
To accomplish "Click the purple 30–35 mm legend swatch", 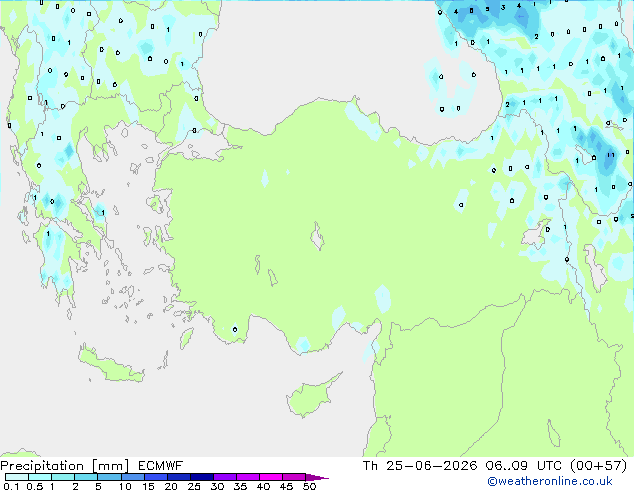I will coord(225,477).
